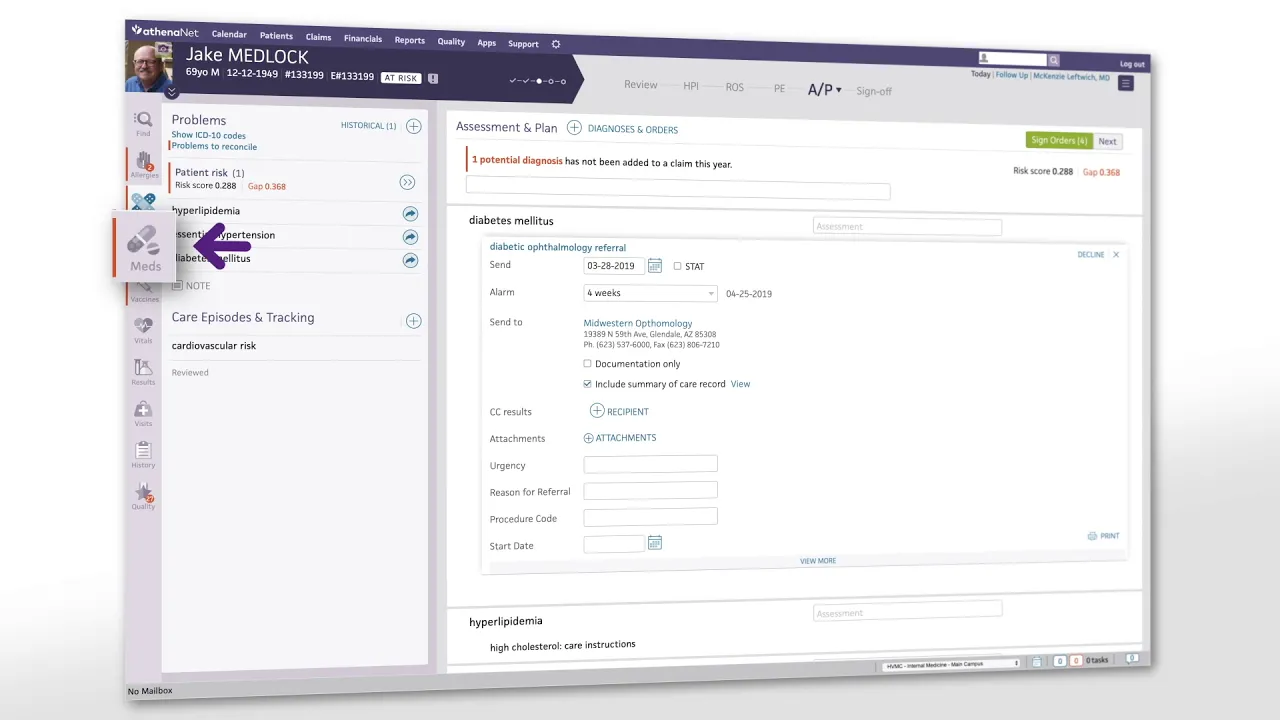1280x720 pixels.
Task: Open the Quality top menu
Action: 451,42
